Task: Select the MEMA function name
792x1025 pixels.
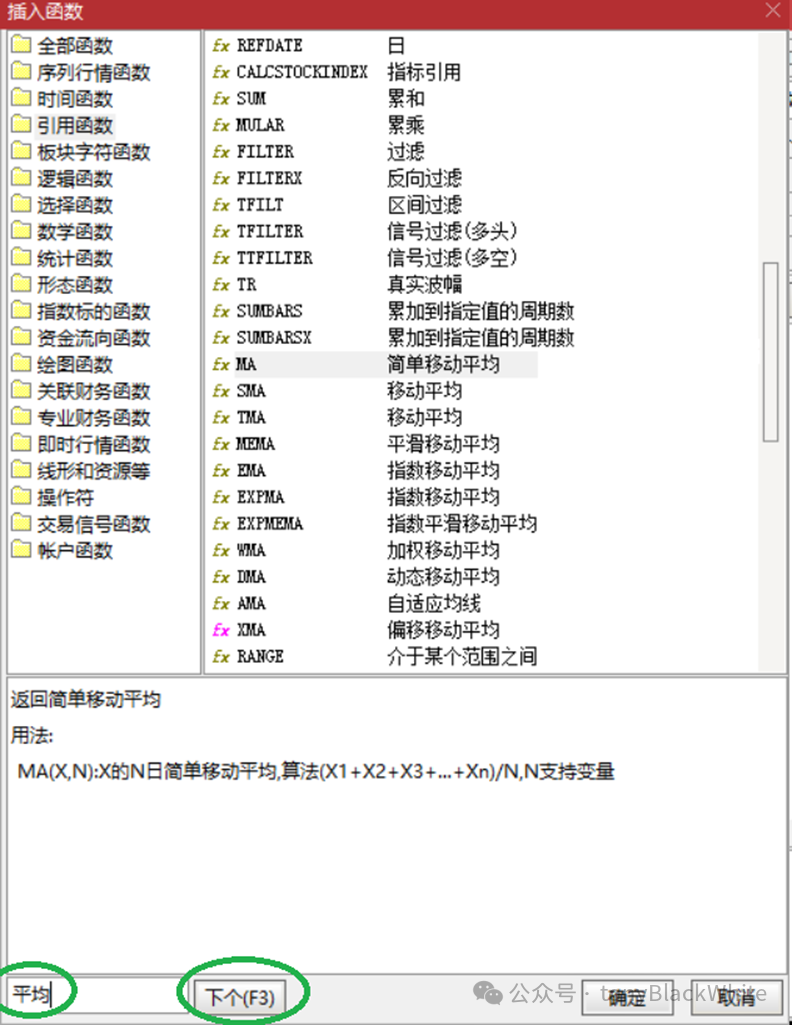Action: pyautogui.click(x=256, y=444)
